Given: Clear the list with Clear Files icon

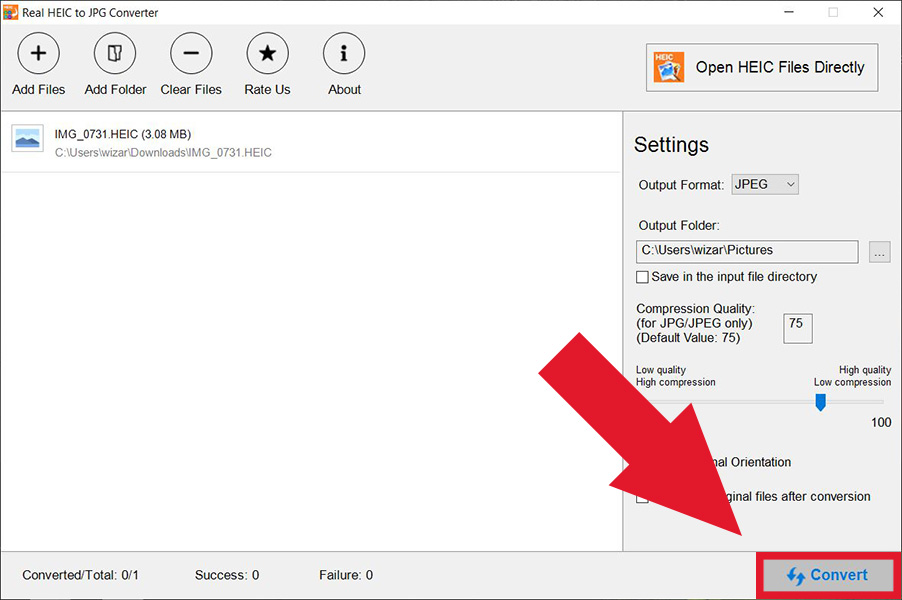Looking at the screenshot, I should [191, 54].
